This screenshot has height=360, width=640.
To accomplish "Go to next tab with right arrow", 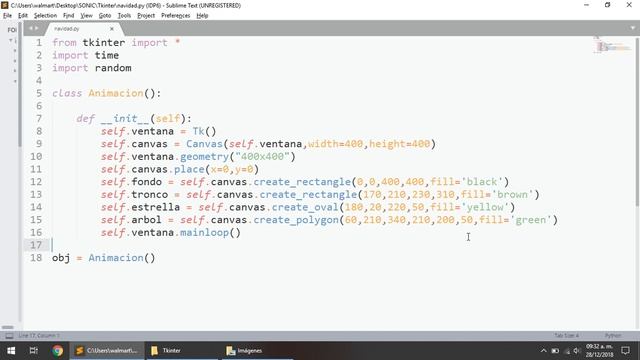I will point(36,28).
